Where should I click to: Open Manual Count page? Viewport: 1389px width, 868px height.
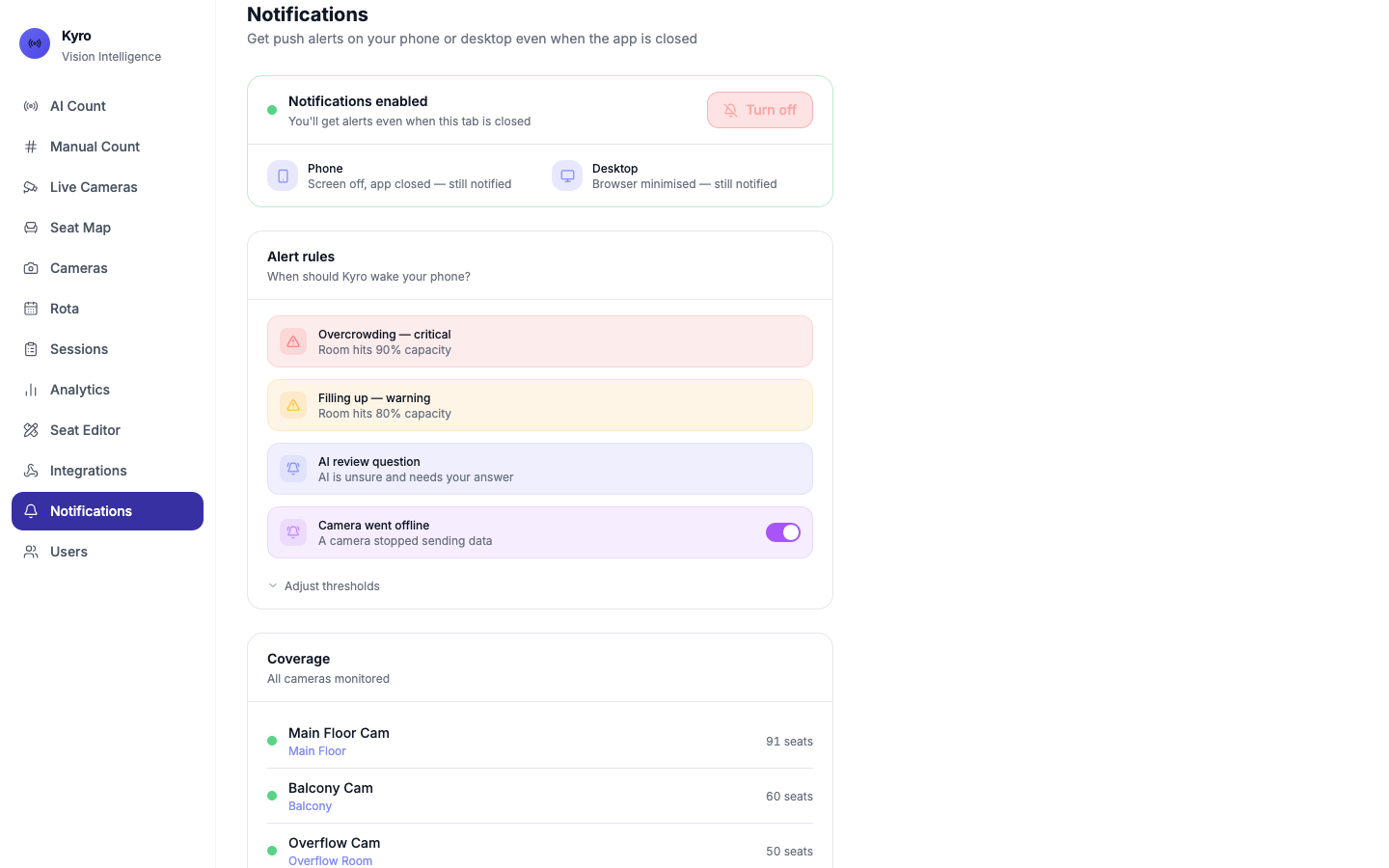pyautogui.click(x=107, y=147)
